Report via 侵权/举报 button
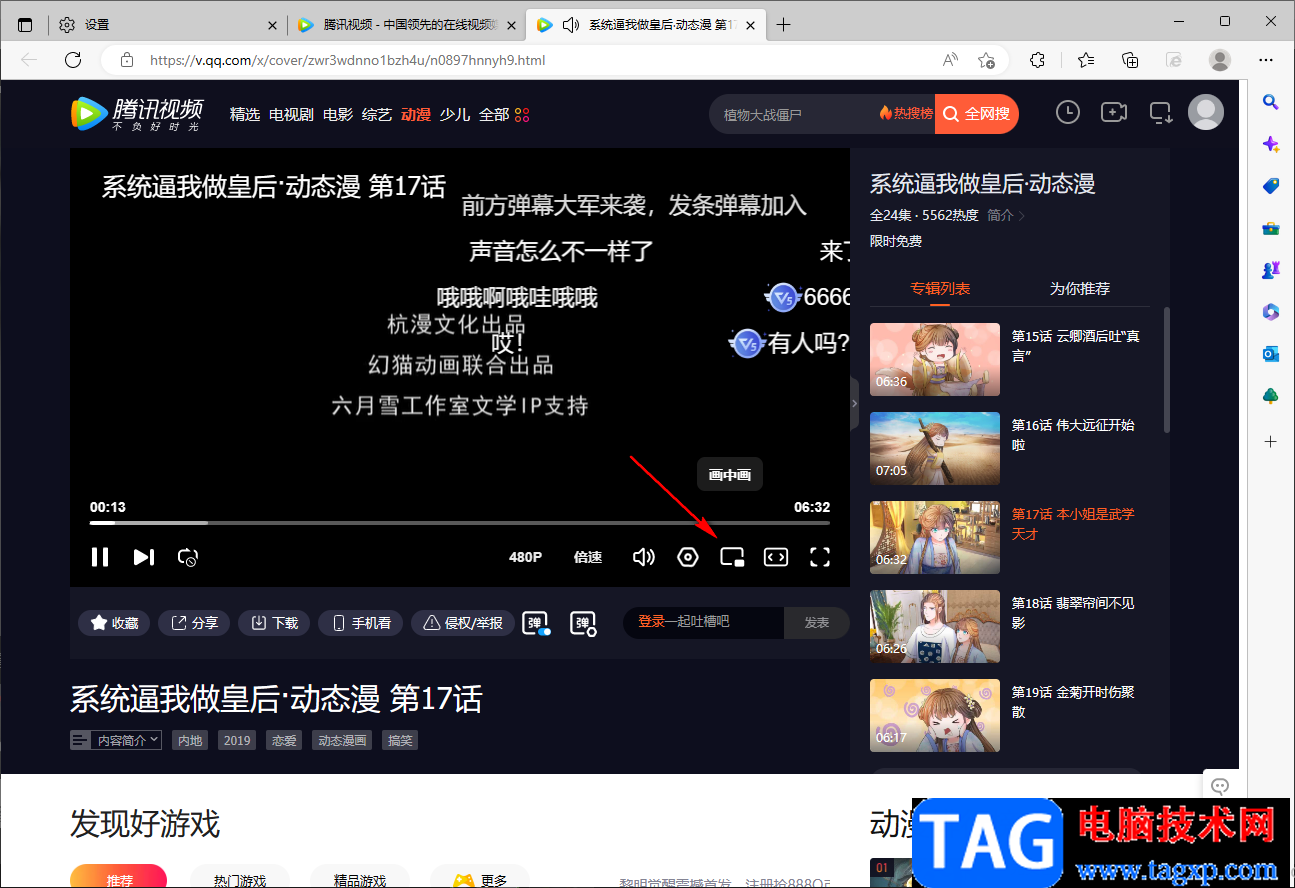The image size is (1295, 888). point(463,623)
